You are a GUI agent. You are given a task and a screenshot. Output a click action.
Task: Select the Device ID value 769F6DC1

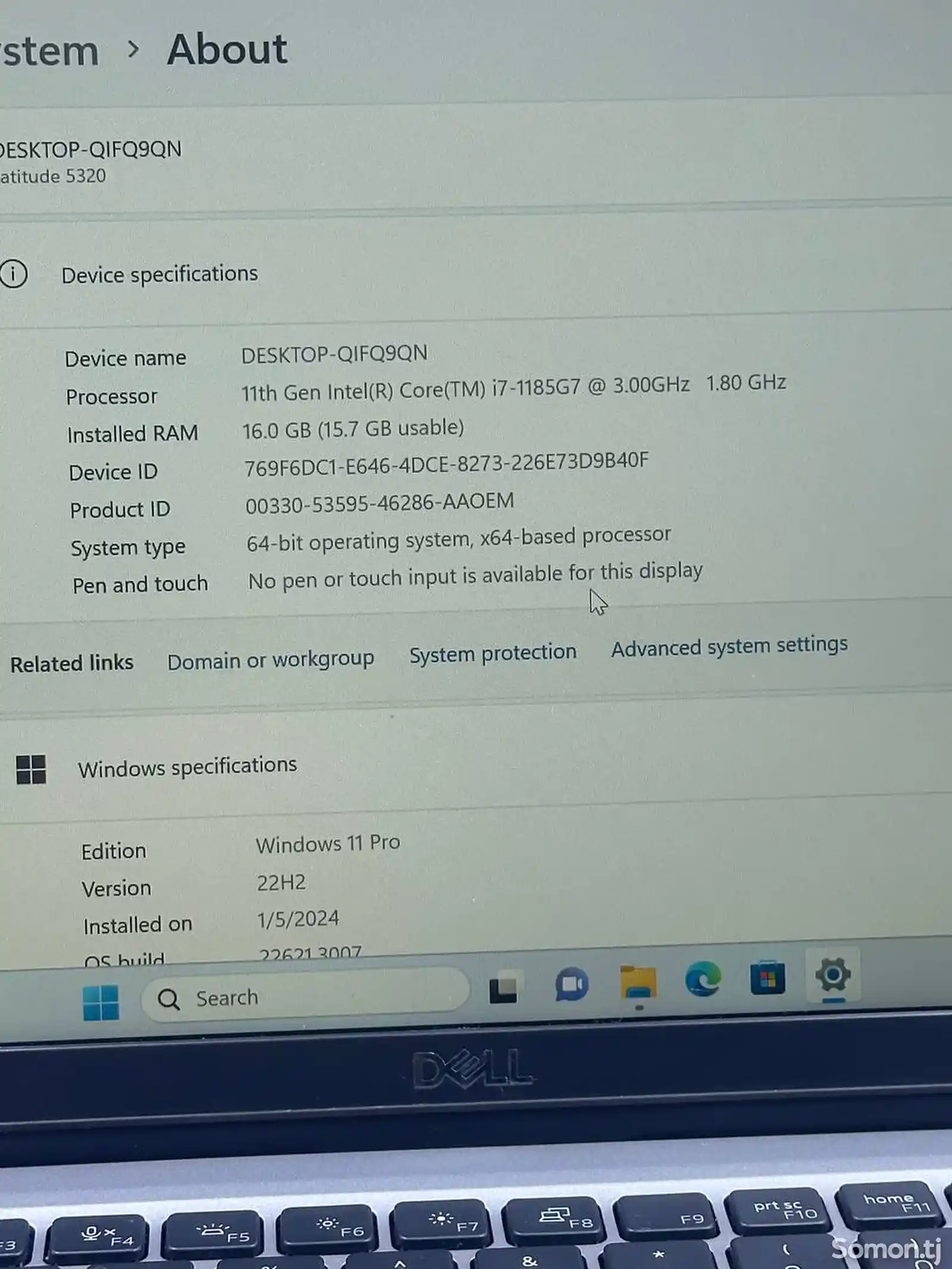click(x=446, y=465)
